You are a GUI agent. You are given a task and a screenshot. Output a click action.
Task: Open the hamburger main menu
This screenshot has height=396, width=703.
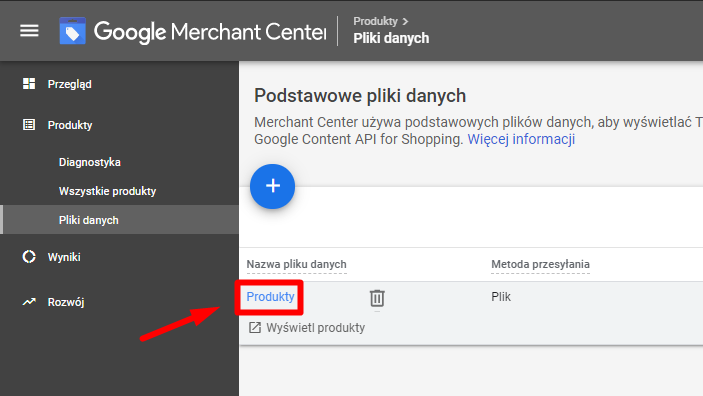(x=29, y=31)
